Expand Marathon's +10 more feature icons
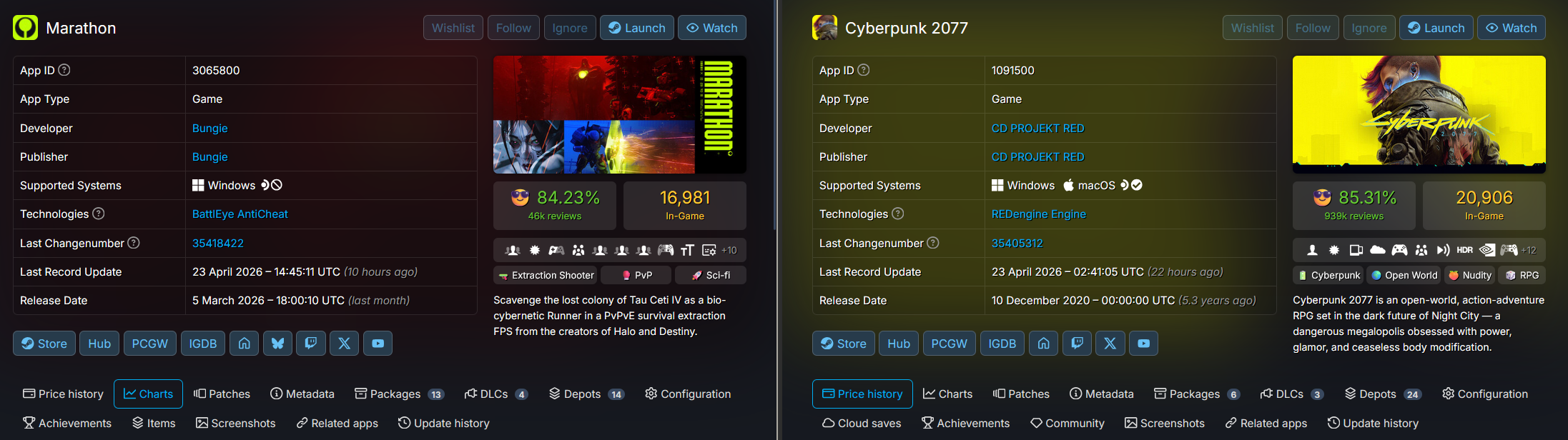Image resolution: width=1568 pixels, height=440 pixels. point(729,250)
